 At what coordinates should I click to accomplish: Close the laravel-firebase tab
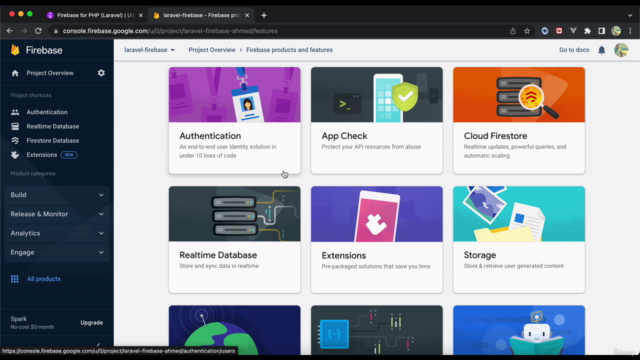coord(247,16)
